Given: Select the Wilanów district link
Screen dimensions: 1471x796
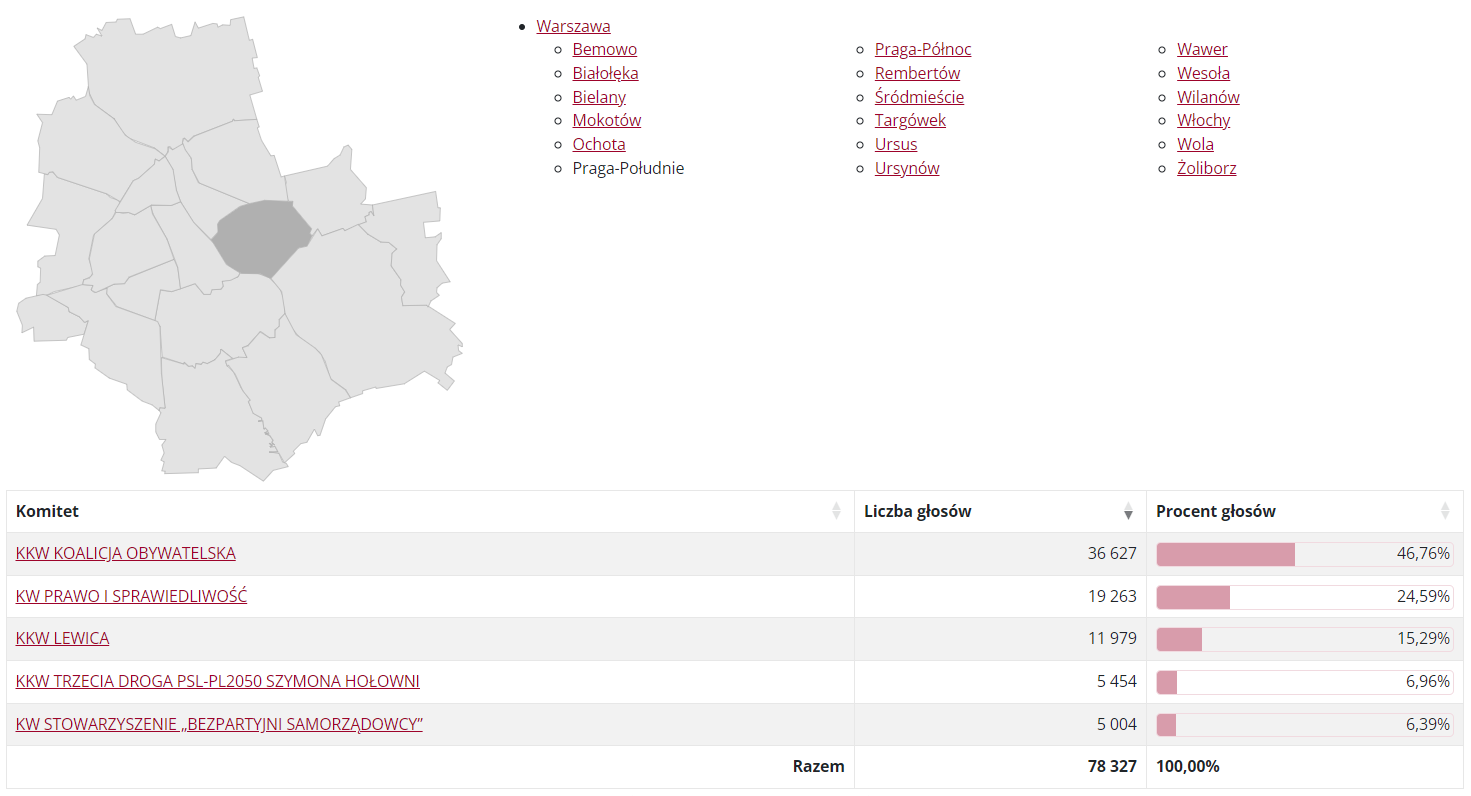Looking at the screenshot, I should [1208, 97].
